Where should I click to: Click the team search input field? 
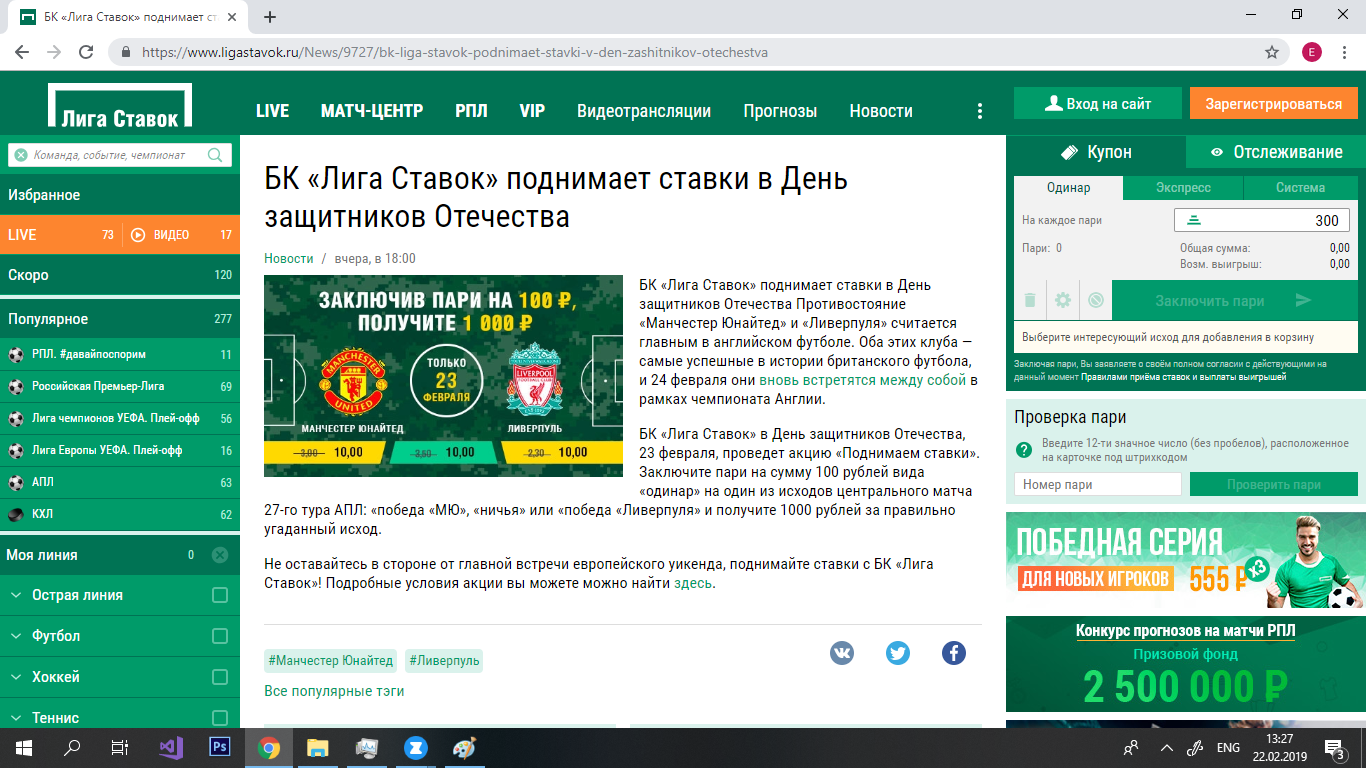[x=120, y=155]
